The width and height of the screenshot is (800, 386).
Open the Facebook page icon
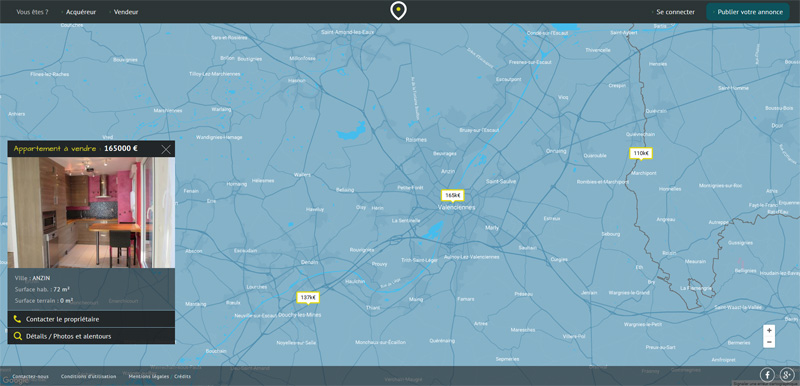767,375
